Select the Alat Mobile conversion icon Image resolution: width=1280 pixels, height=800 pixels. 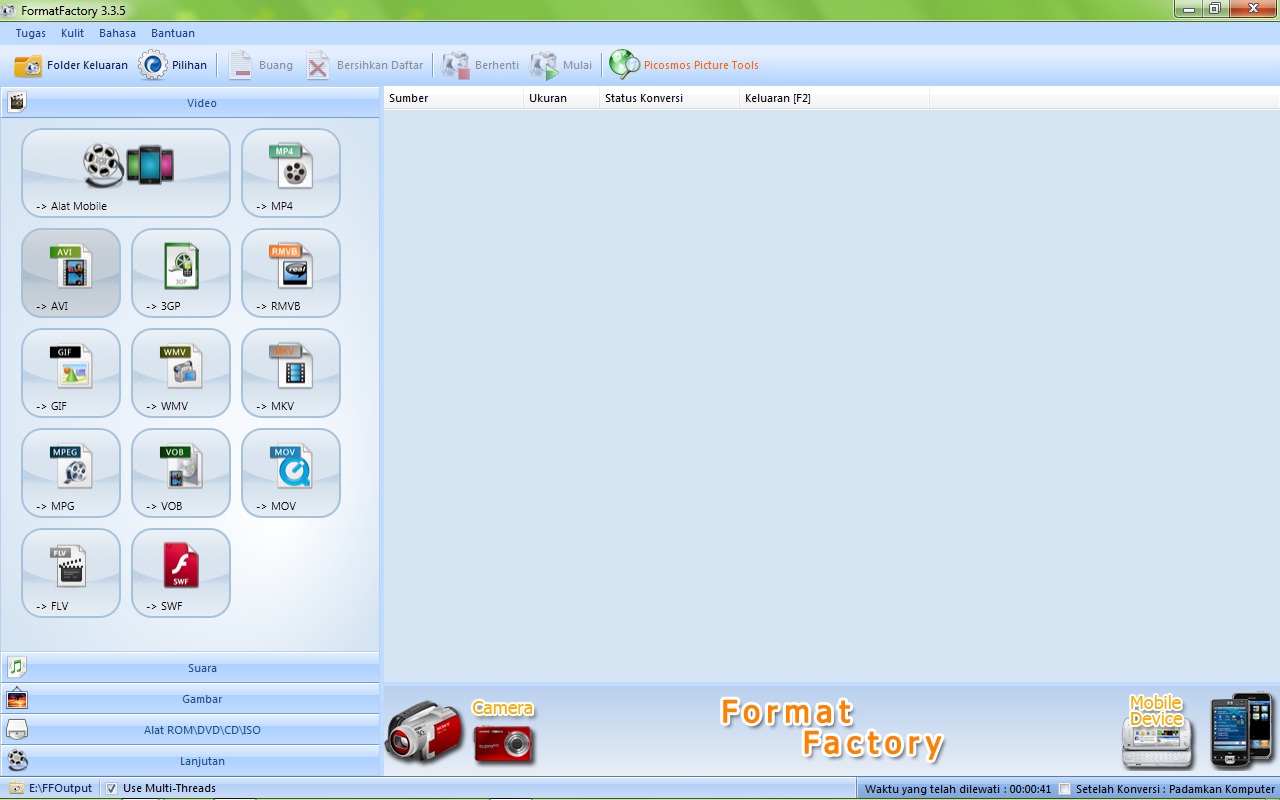[x=126, y=173]
